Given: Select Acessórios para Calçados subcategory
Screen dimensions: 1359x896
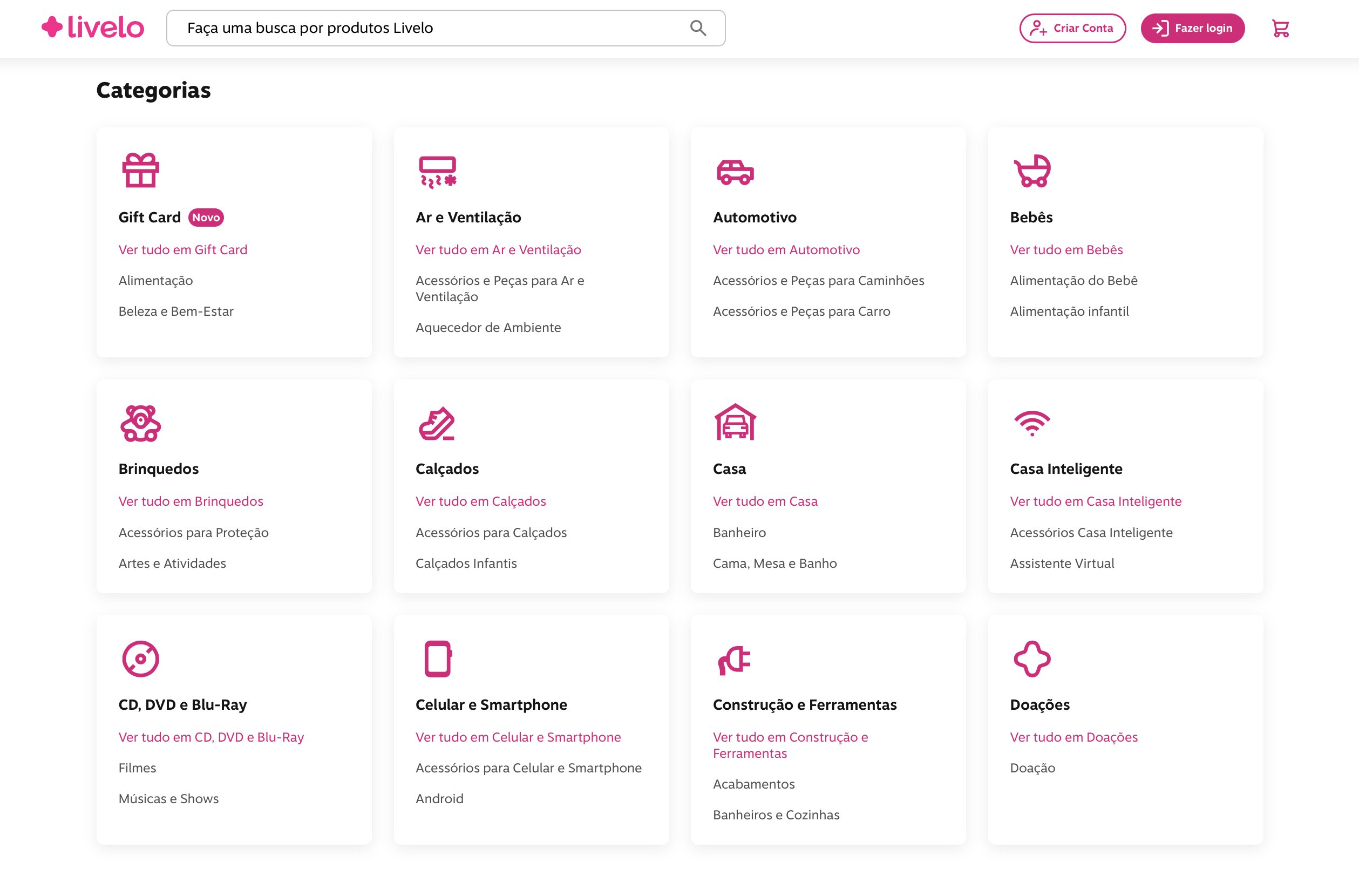Looking at the screenshot, I should pyautogui.click(x=491, y=533).
